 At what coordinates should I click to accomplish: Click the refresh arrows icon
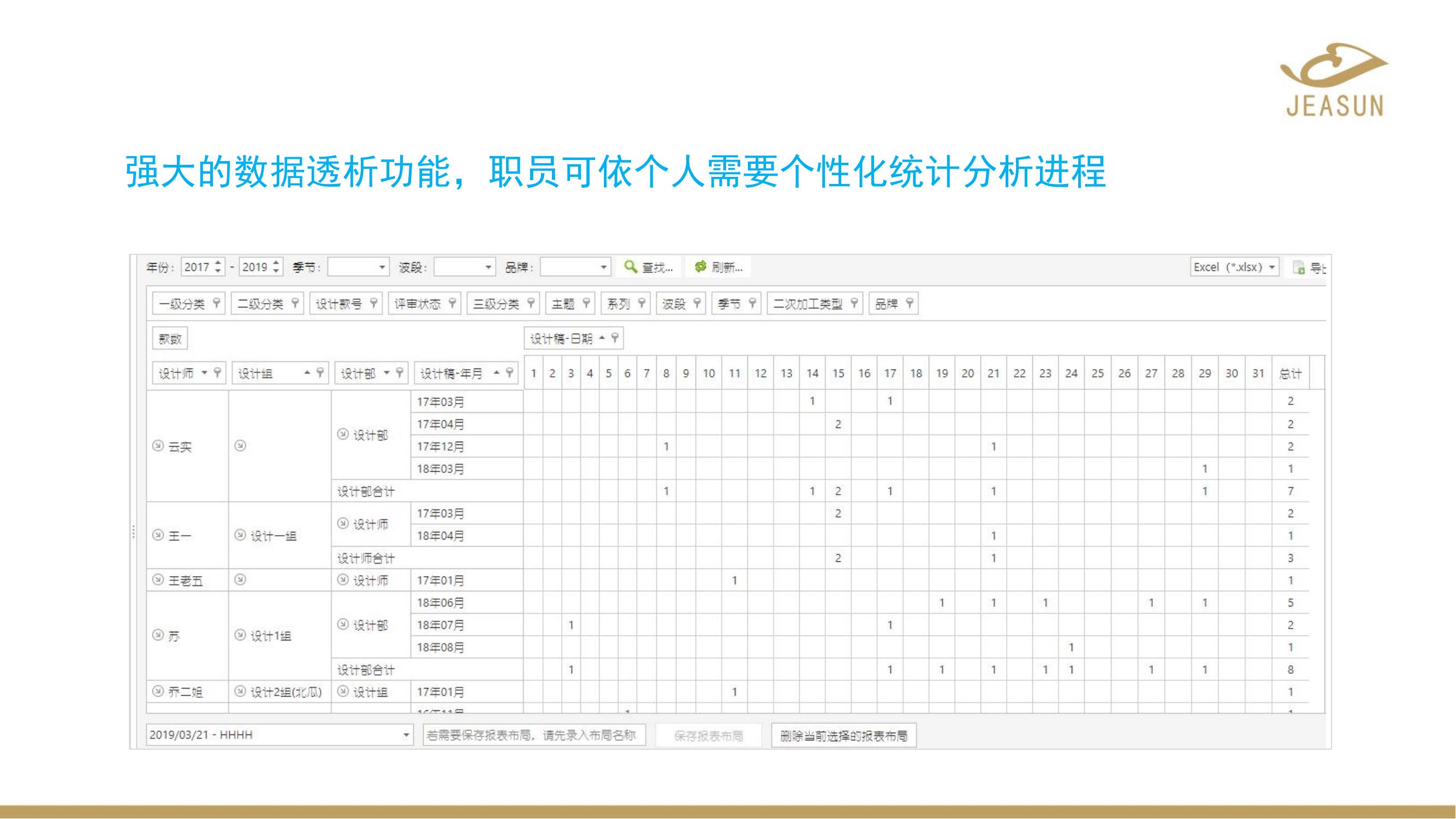[700, 267]
